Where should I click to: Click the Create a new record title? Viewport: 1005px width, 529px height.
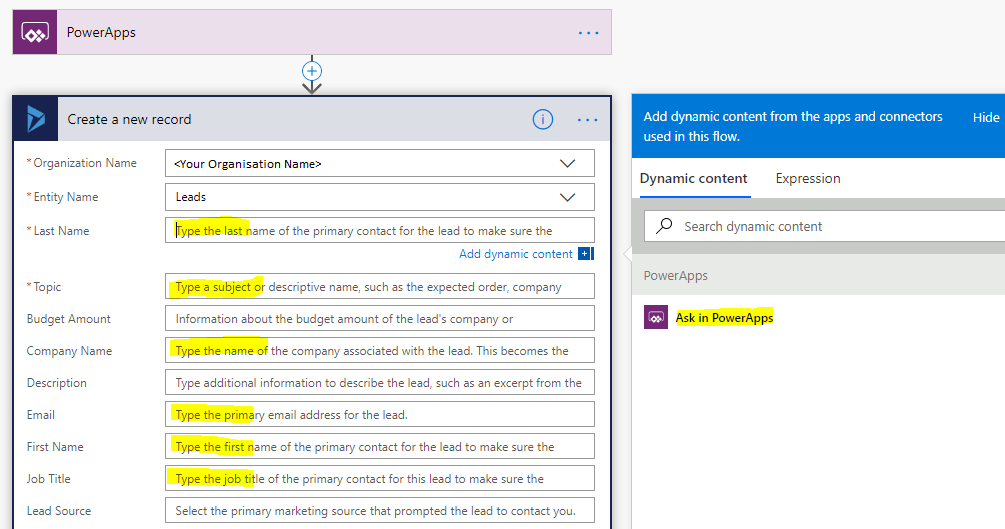pyautogui.click(x=129, y=119)
